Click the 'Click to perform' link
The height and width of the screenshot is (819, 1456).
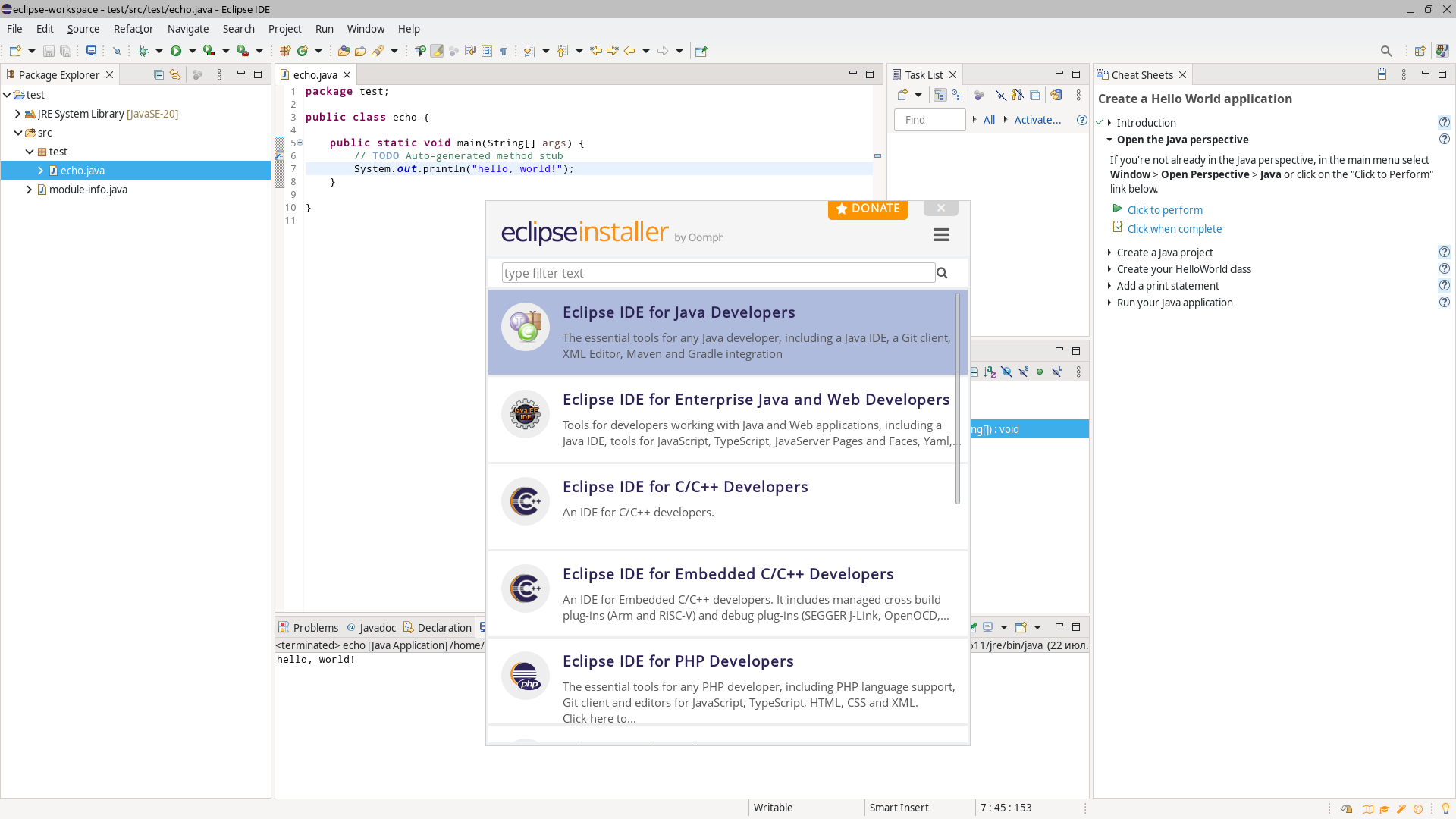[1165, 210]
